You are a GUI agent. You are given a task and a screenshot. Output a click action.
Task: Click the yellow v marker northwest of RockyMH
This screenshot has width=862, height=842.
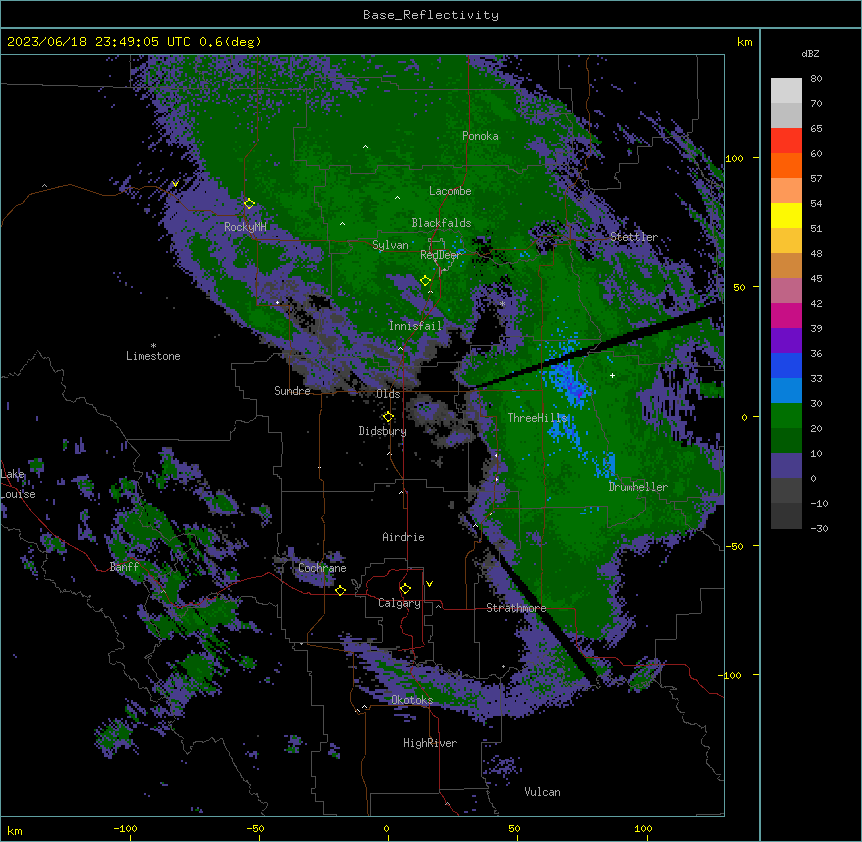[x=175, y=184]
